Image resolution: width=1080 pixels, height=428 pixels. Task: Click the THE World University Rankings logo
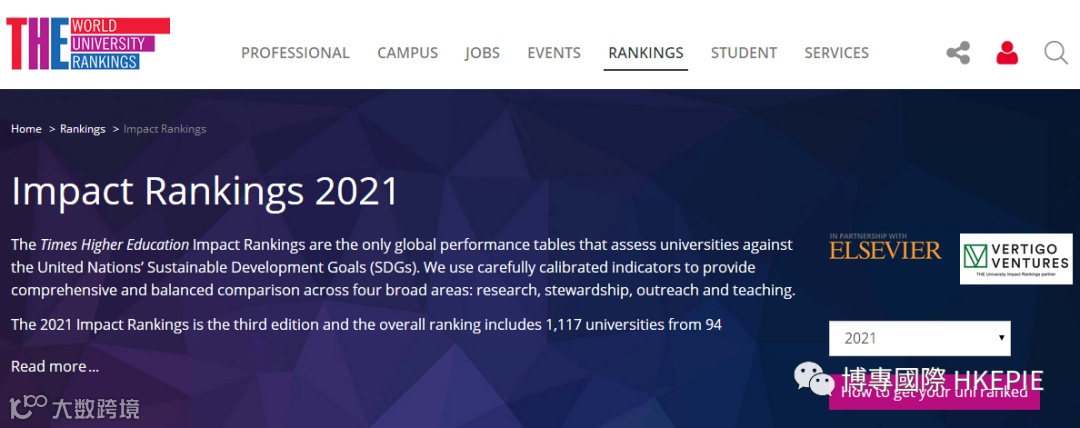point(88,43)
